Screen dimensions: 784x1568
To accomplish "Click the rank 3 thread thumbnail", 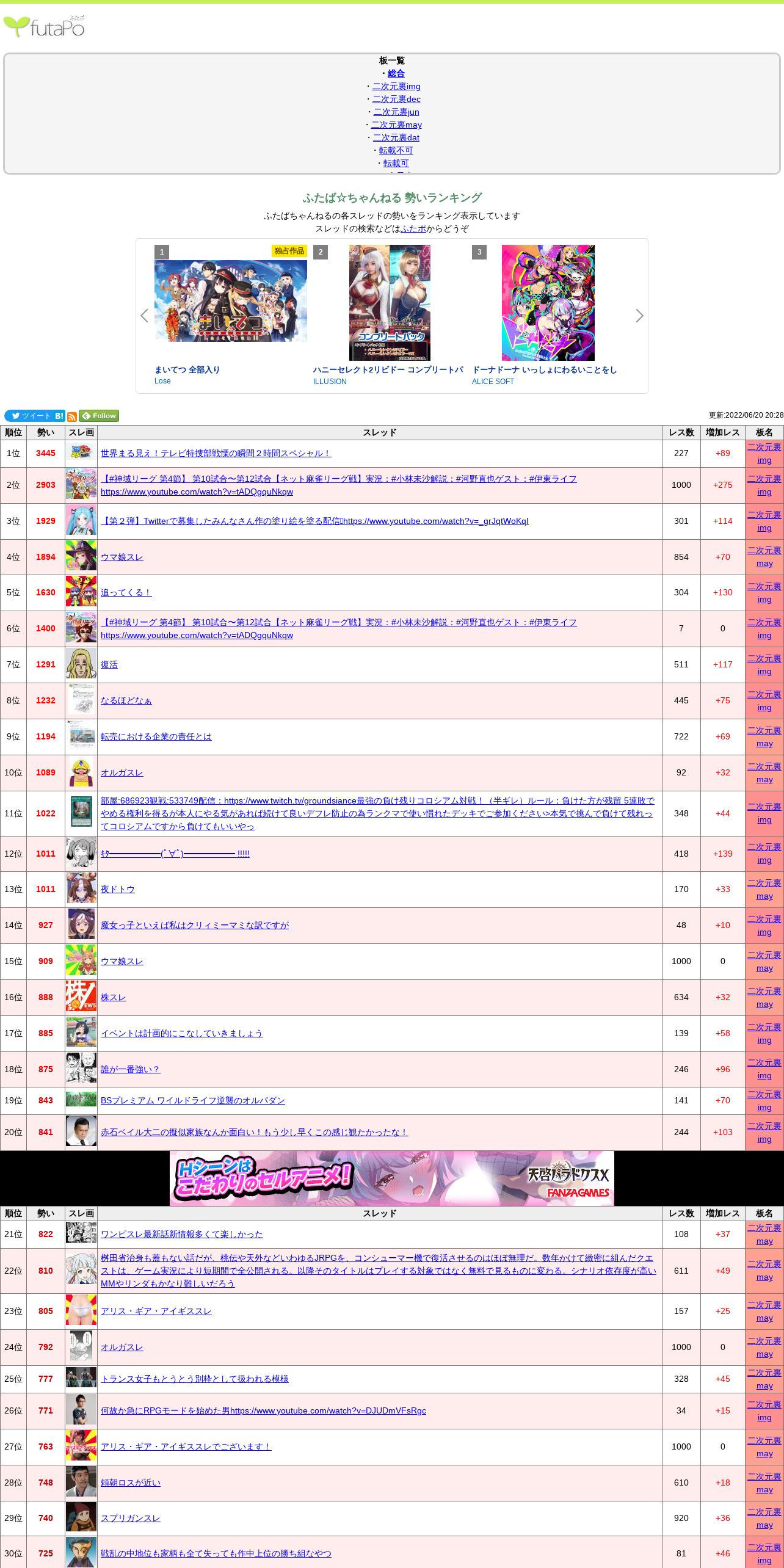I will point(81,521).
